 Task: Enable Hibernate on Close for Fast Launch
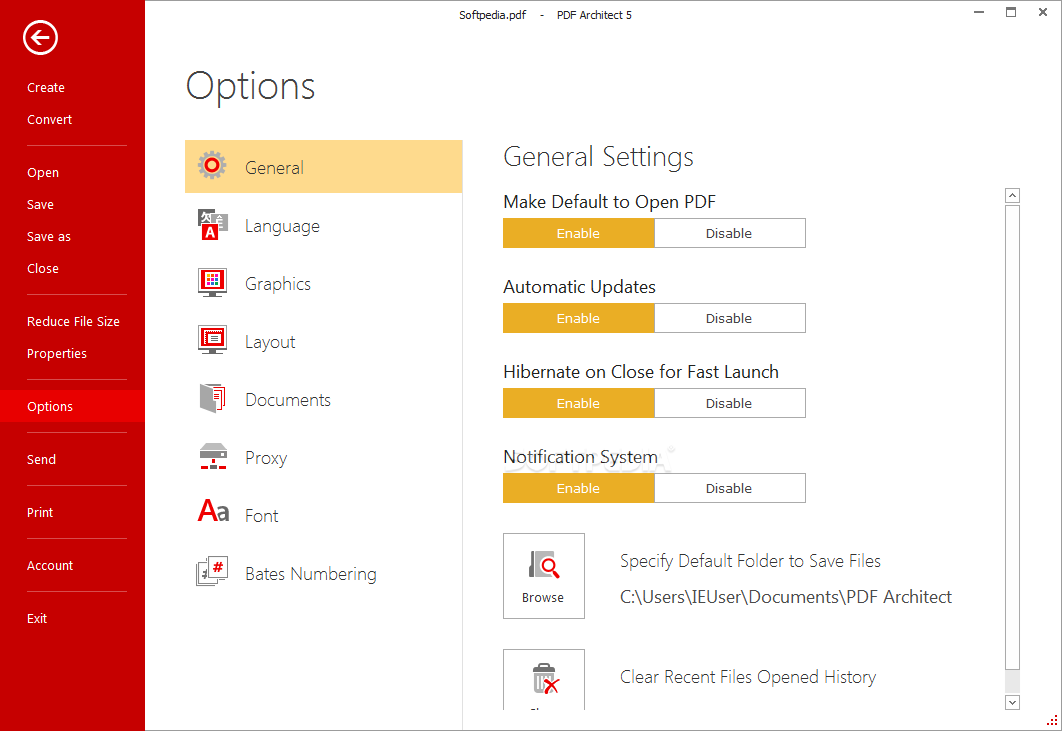(x=578, y=403)
